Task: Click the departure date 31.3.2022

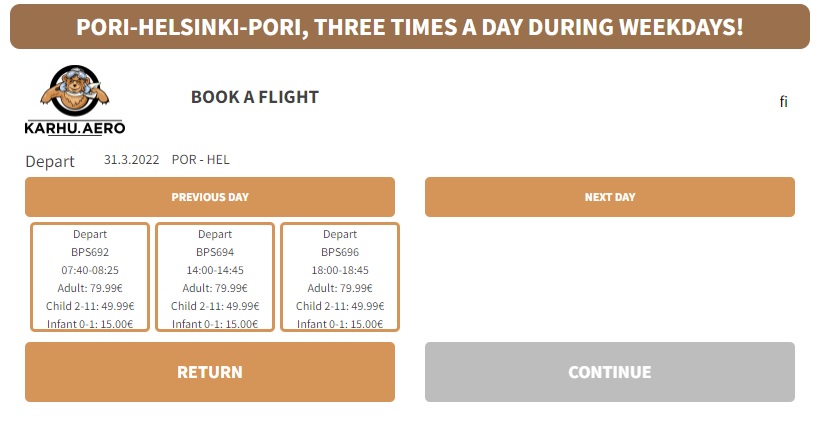Action: (132, 160)
